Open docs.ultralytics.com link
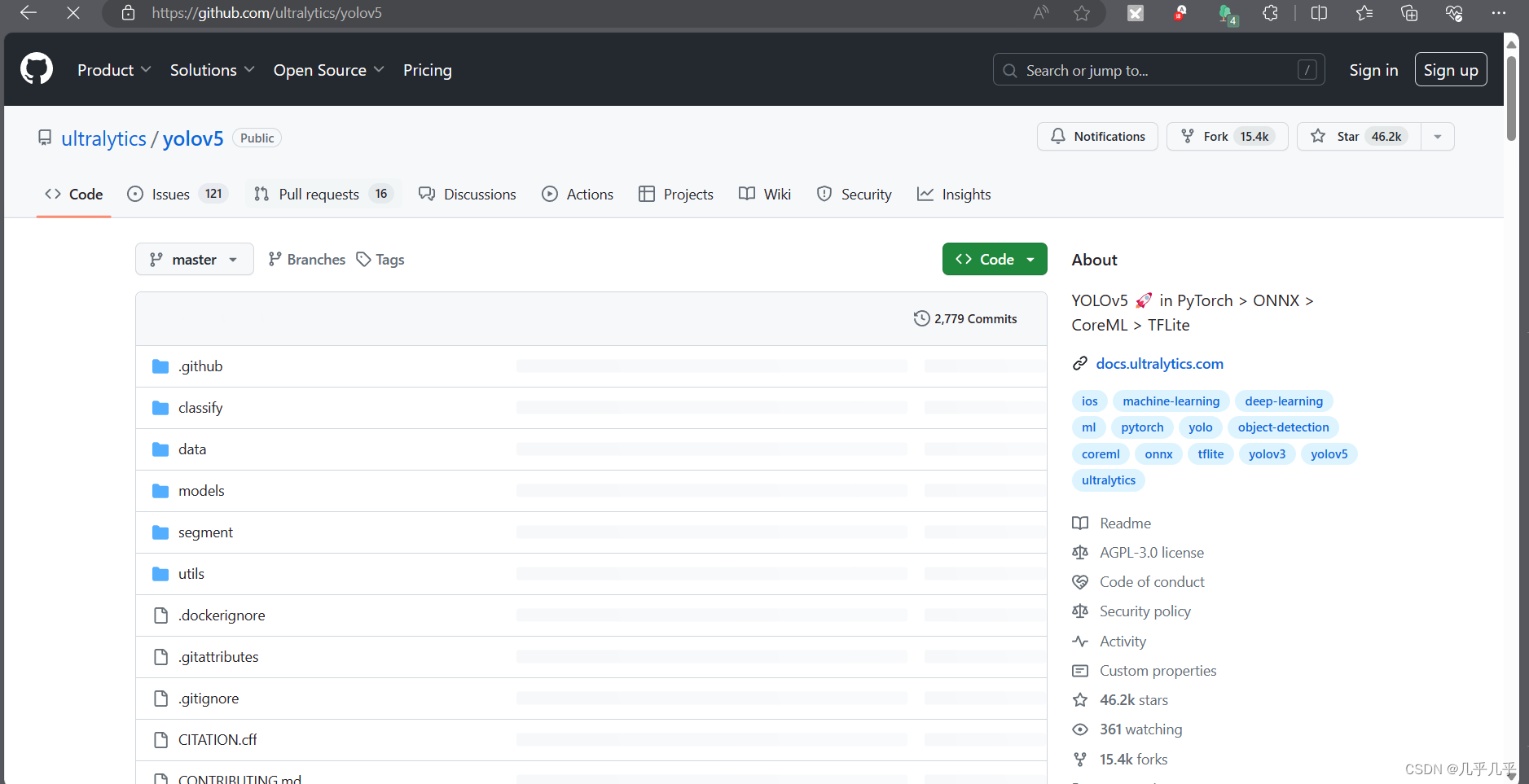This screenshot has width=1529, height=784. pyautogui.click(x=1159, y=363)
